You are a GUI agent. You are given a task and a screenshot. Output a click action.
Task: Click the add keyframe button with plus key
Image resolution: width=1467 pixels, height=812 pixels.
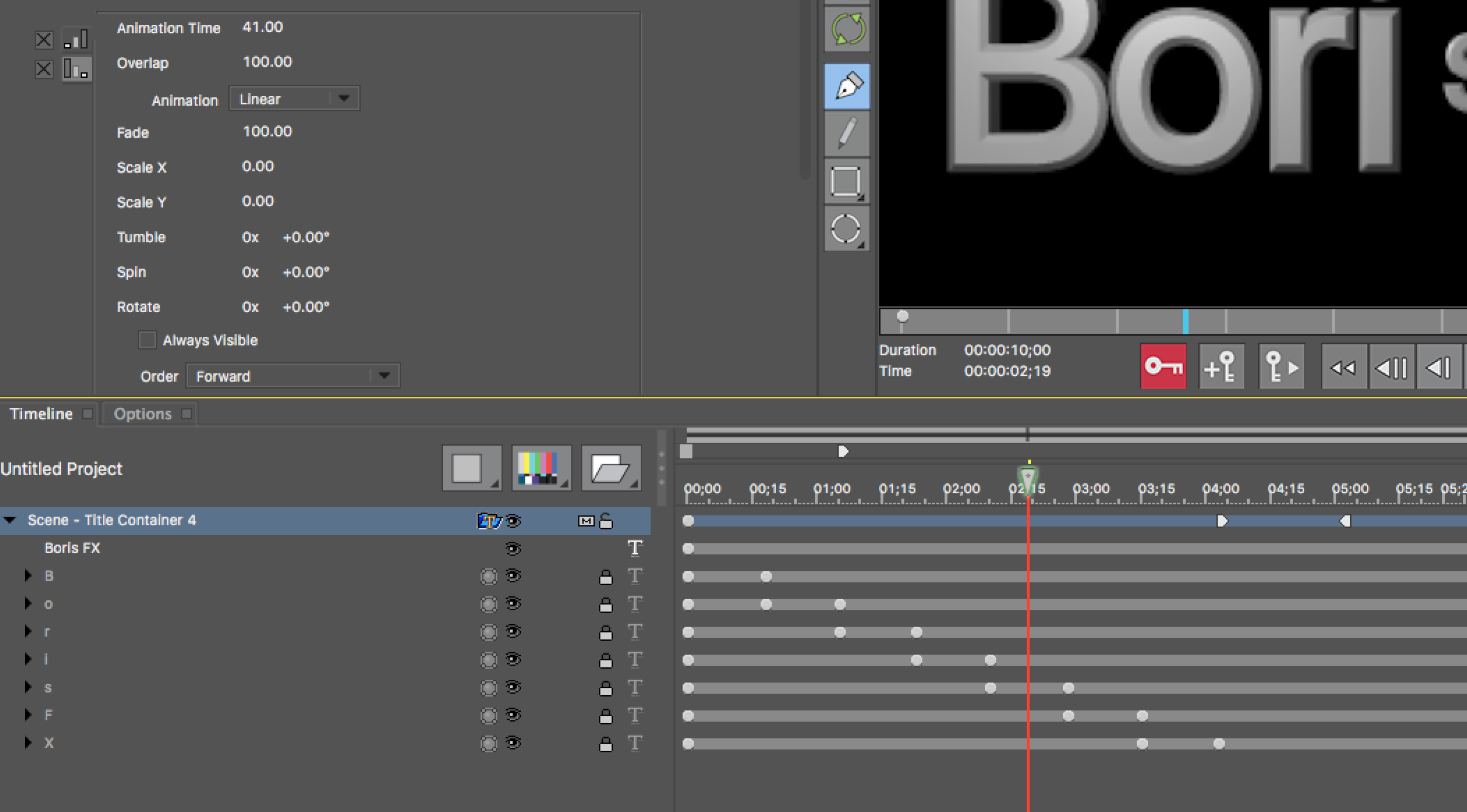coord(1221,366)
